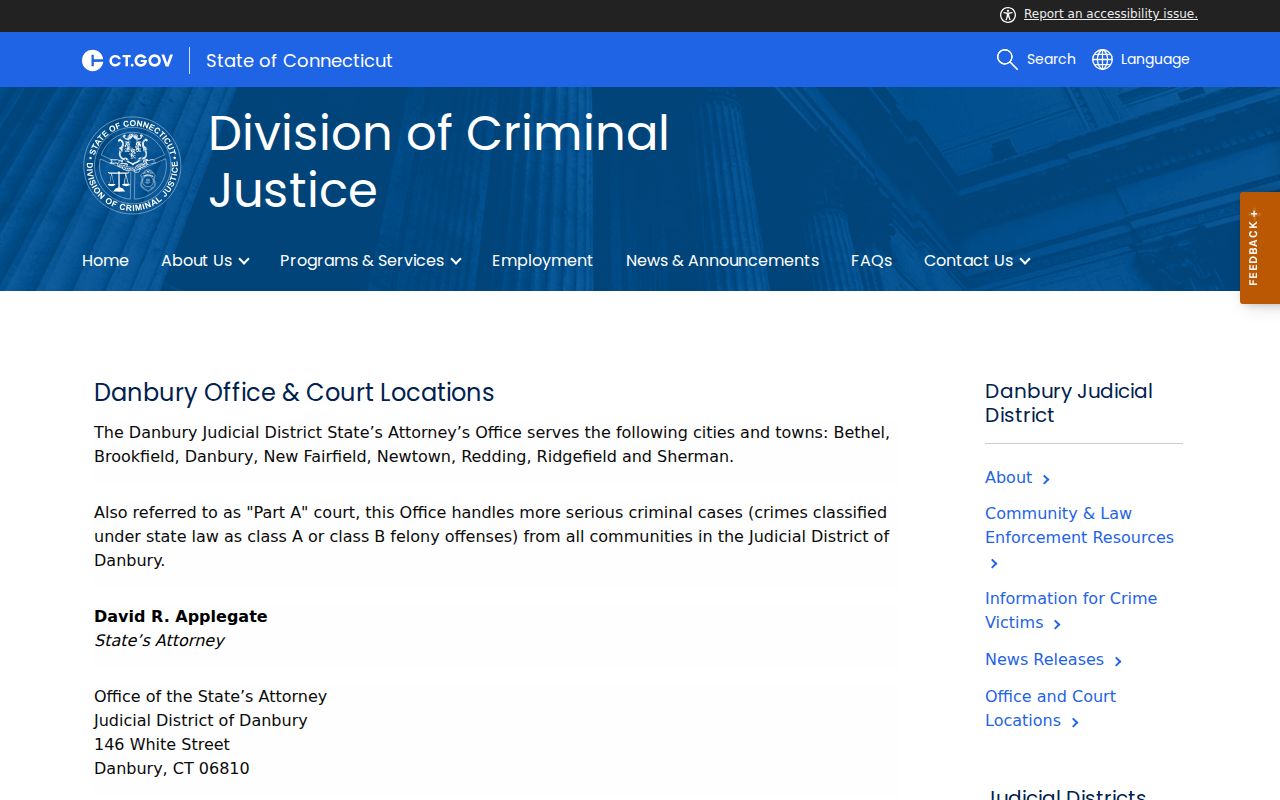This screenshot has width=1280, height=800.
Task: Open the Language selector text
Action: tap(1155, 59)
